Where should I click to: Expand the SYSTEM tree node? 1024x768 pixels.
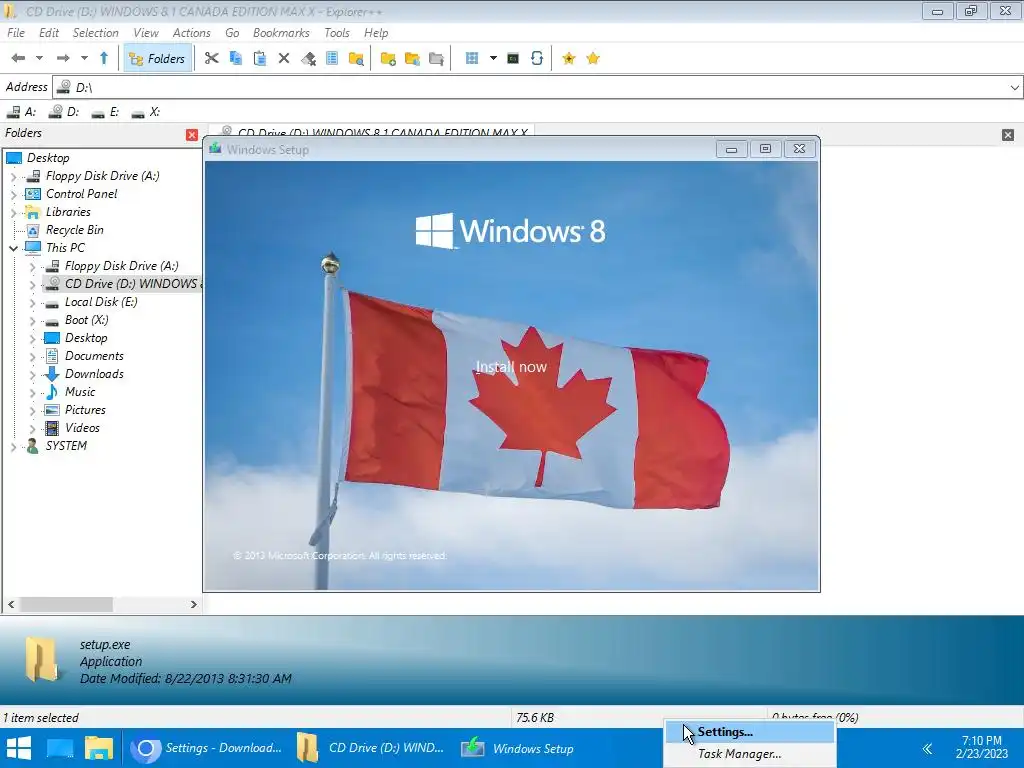[x=13, y=447]
